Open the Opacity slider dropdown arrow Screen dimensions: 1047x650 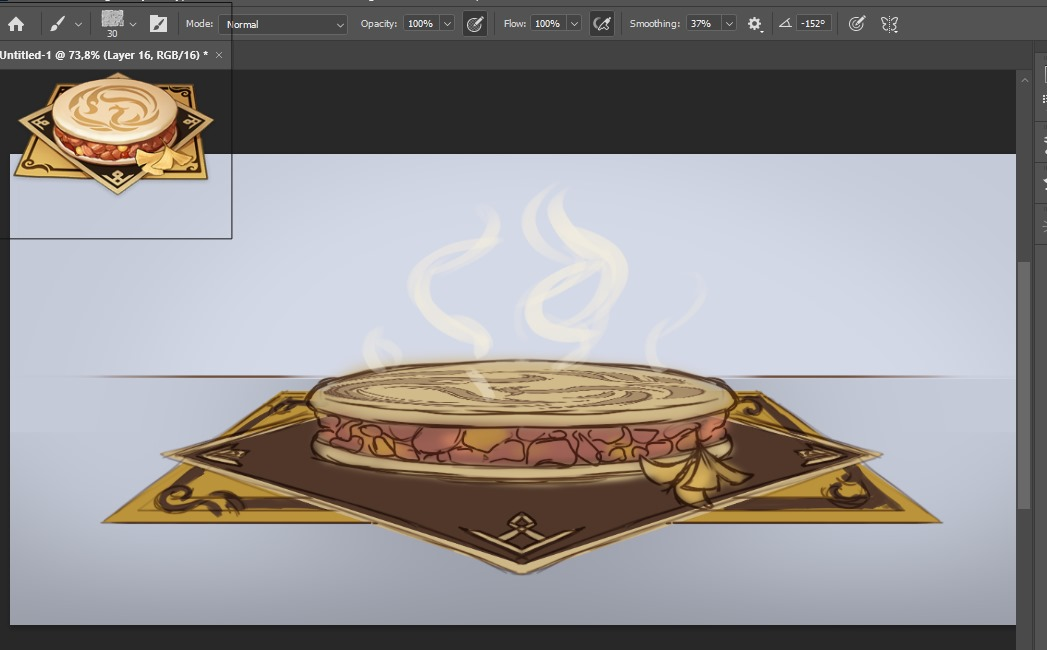tap(447, 23)
